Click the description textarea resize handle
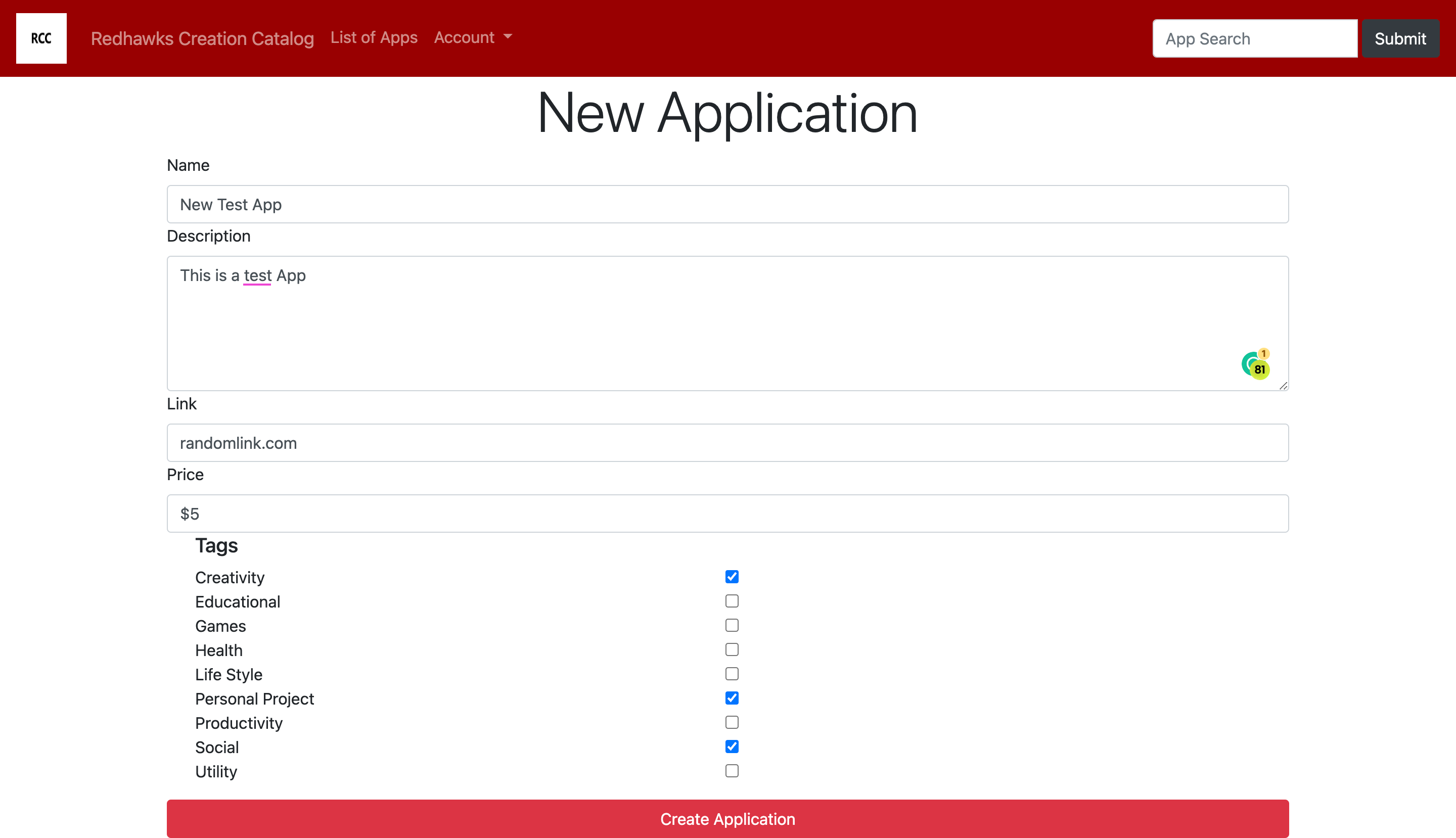The width and height of the screenshot is (1456, 838). pyautogui.click(x=1283, y=386)
